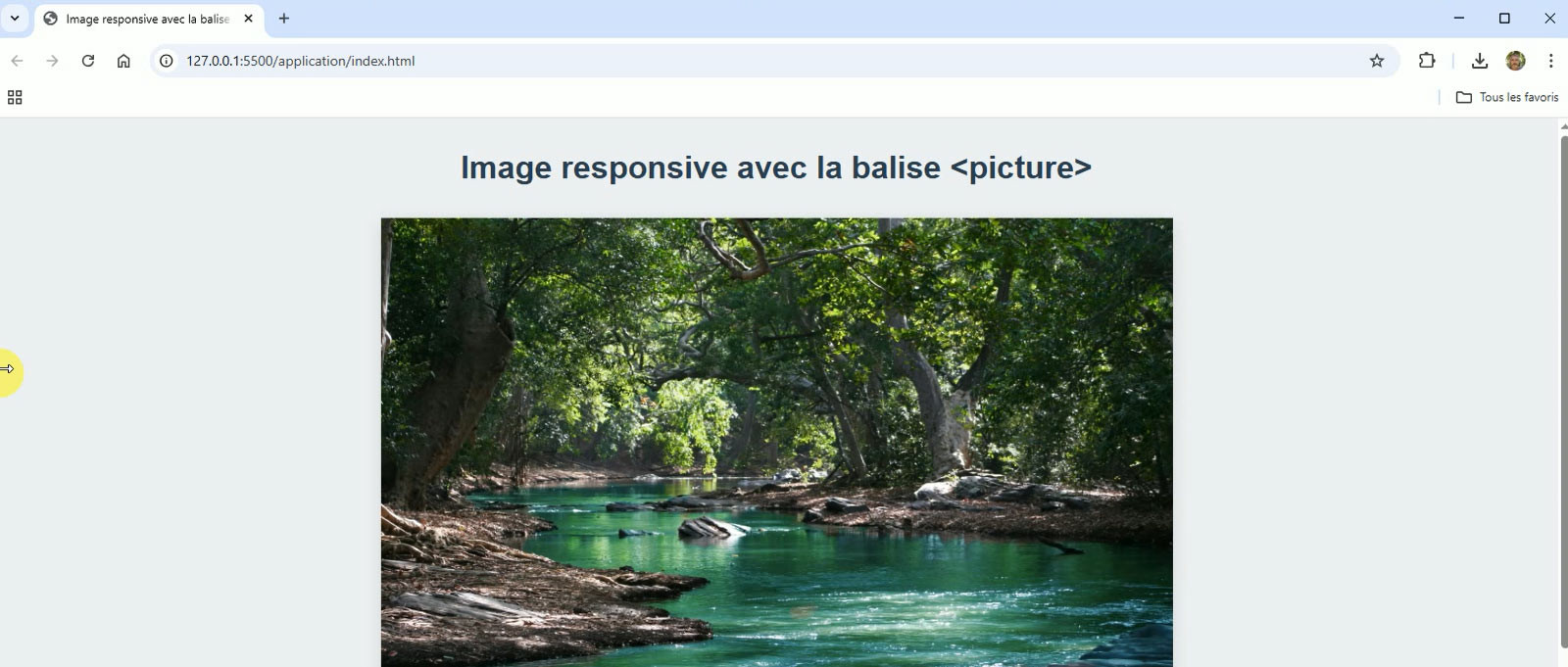The image size is (1568, 667).
Task: Close the Image responsive tab
Action: [248, 19]
